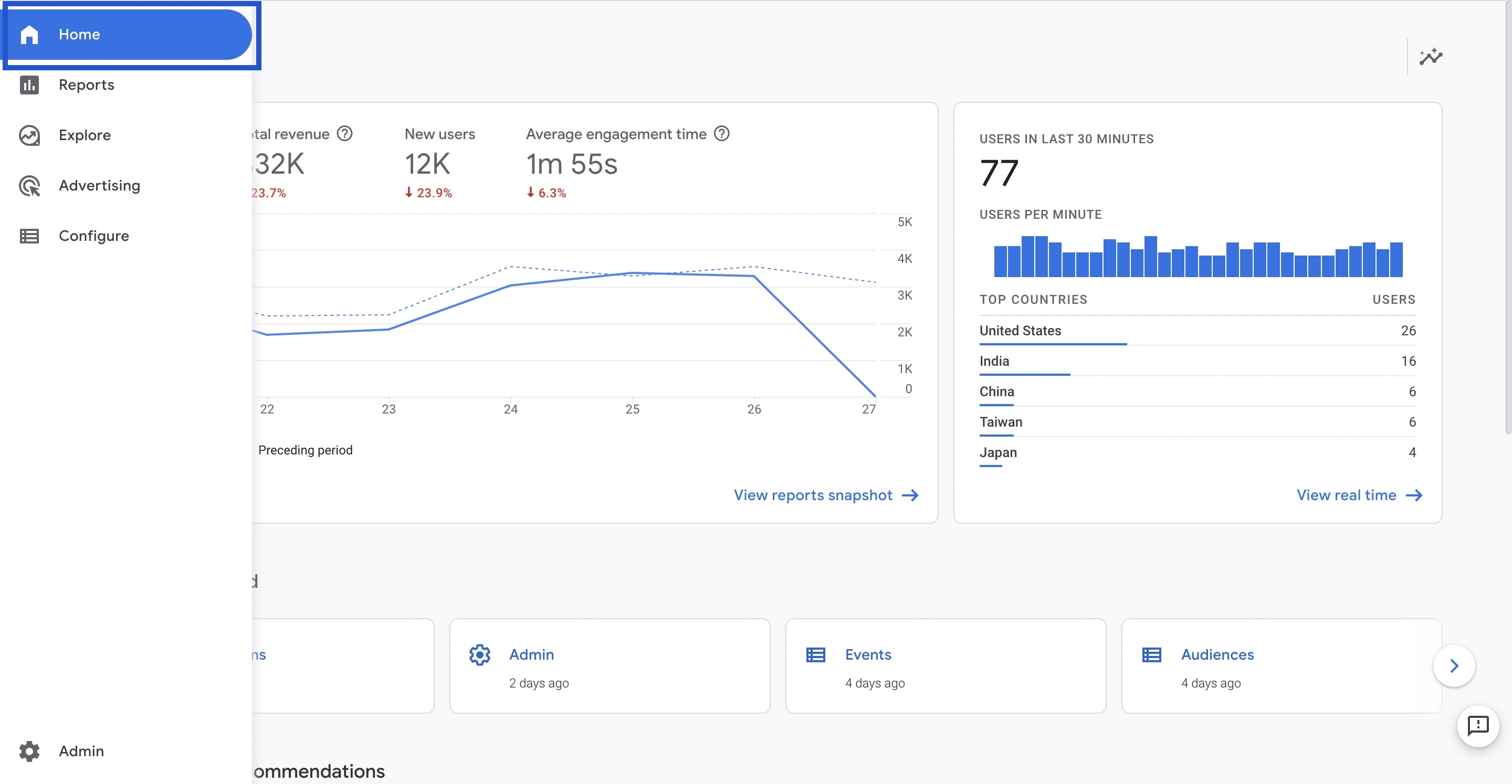Click the Admin gear icon at bottom left
The width and height of the screenshot is (1512, 784).
click(29, 751)
